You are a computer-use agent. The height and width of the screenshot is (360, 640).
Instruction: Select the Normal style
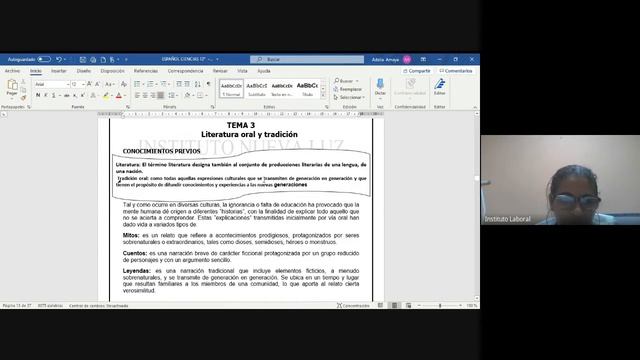(231, 89)
